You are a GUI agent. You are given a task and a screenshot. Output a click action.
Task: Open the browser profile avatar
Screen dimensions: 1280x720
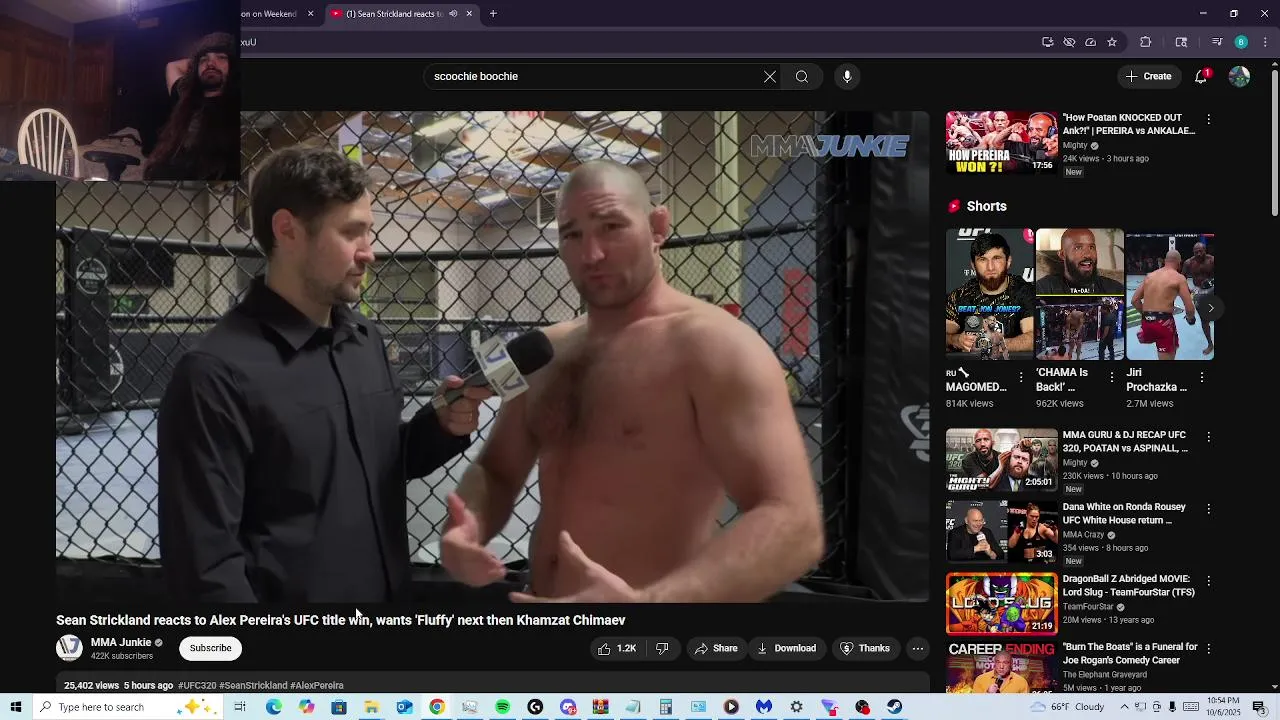click(1241, 42)
